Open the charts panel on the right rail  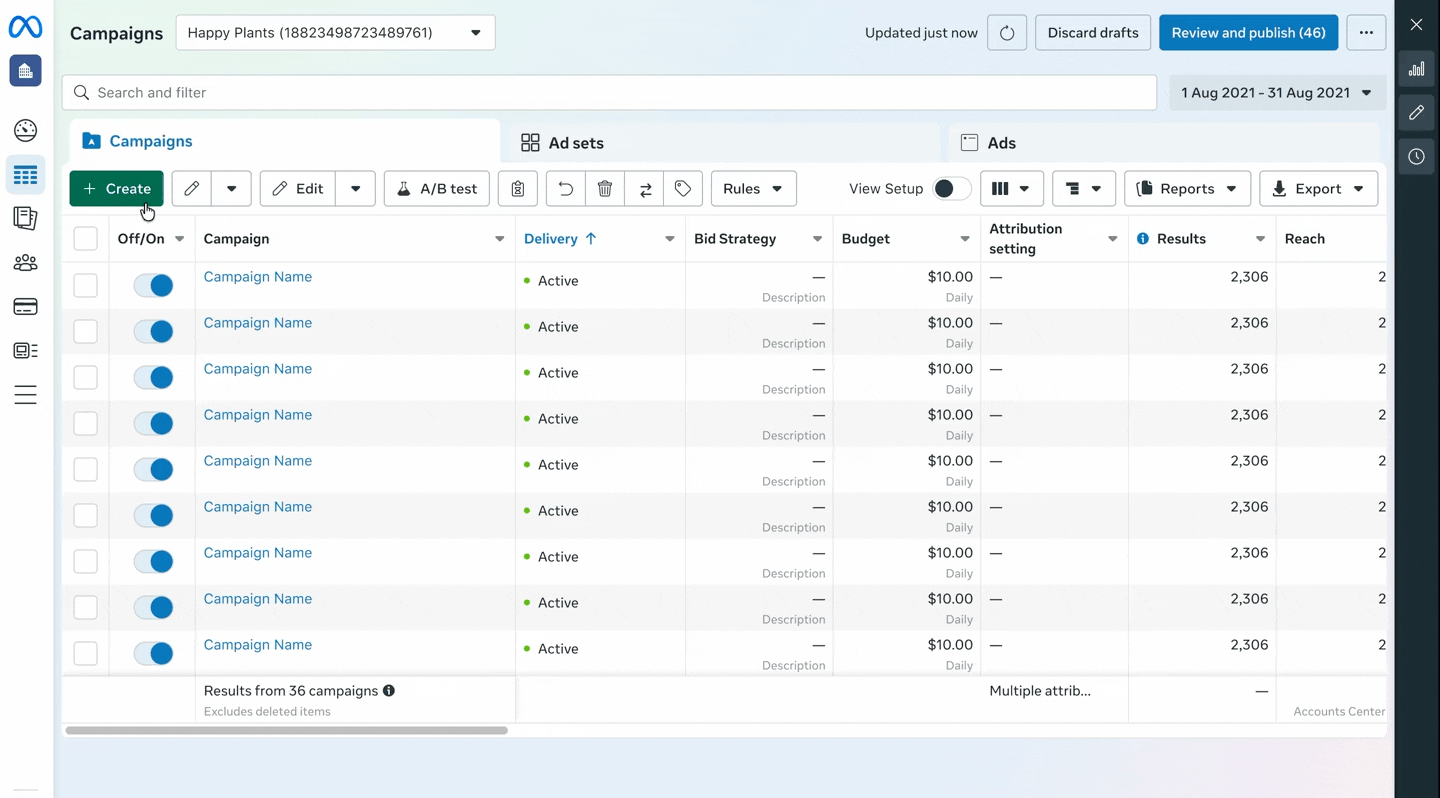(x=1416, y=68)
